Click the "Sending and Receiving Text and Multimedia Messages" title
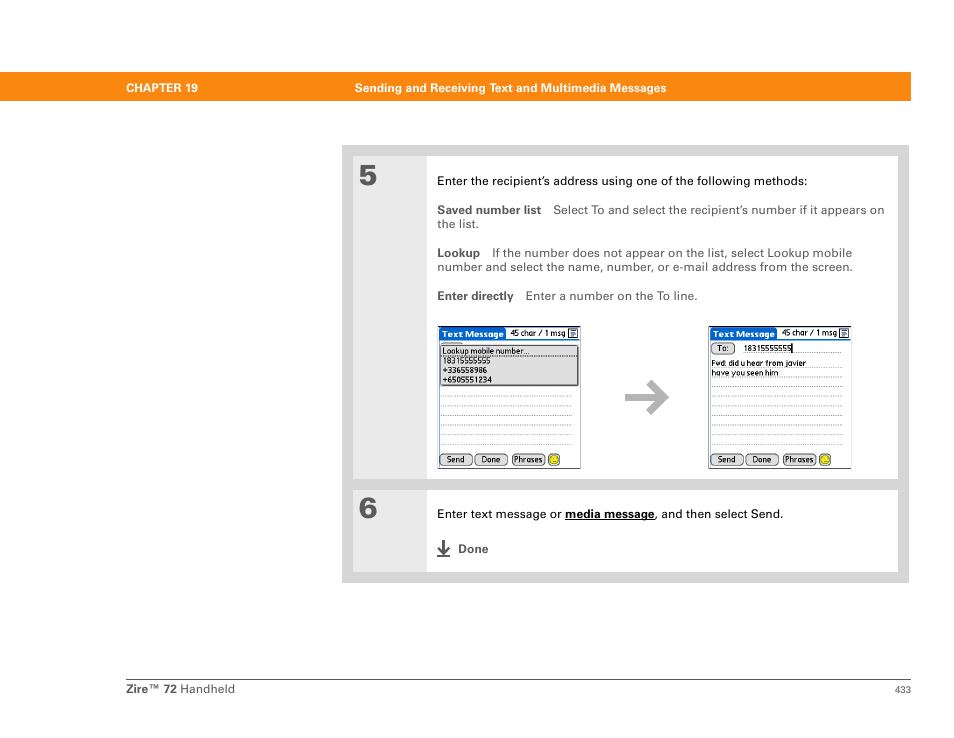The height and width of the screenshot is (738, 954). click(x=510, y=88)
